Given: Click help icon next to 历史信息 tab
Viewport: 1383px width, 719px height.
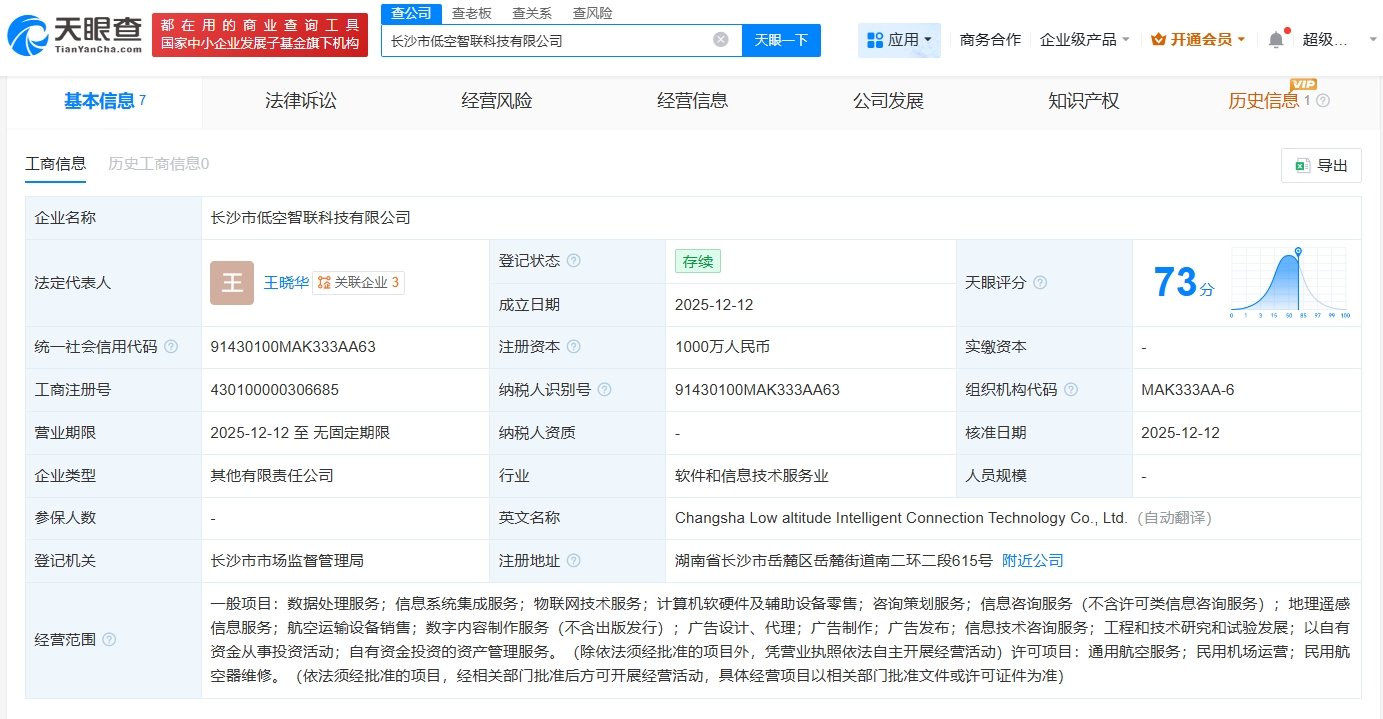Looking at the screenshot, I should point(1323,101).
